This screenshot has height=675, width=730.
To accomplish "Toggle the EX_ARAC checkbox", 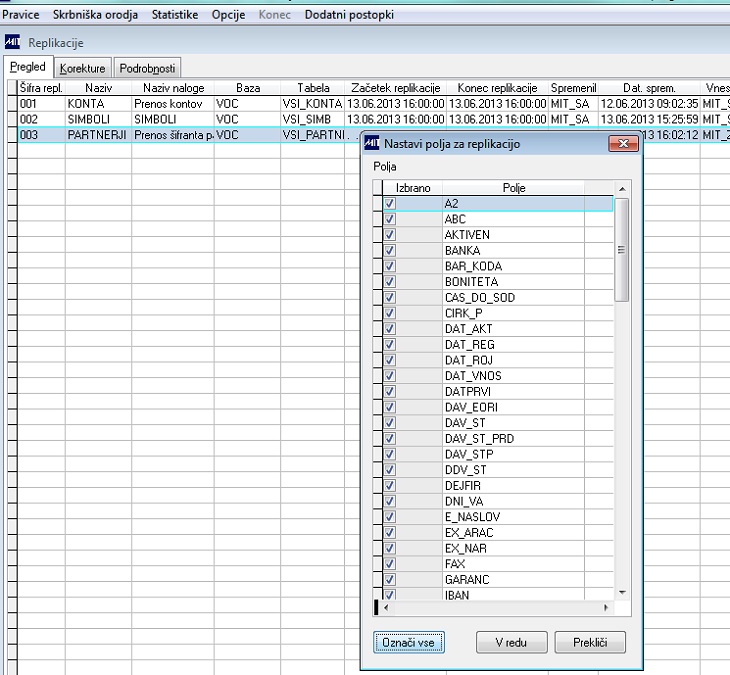I will pyautogui.click(x=390, y=533).
